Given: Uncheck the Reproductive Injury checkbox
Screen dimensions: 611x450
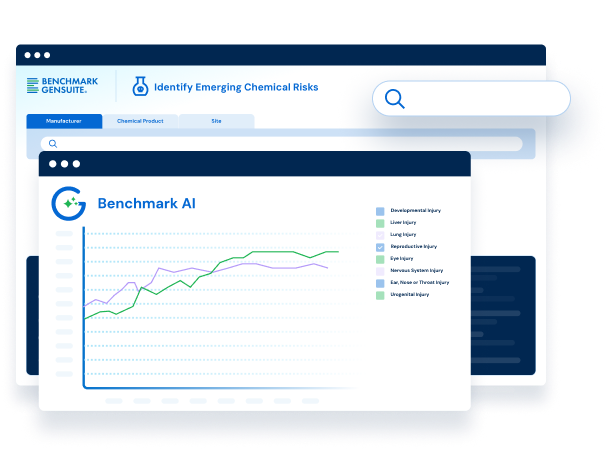Looking at the screenshot, I should (380, 247).
